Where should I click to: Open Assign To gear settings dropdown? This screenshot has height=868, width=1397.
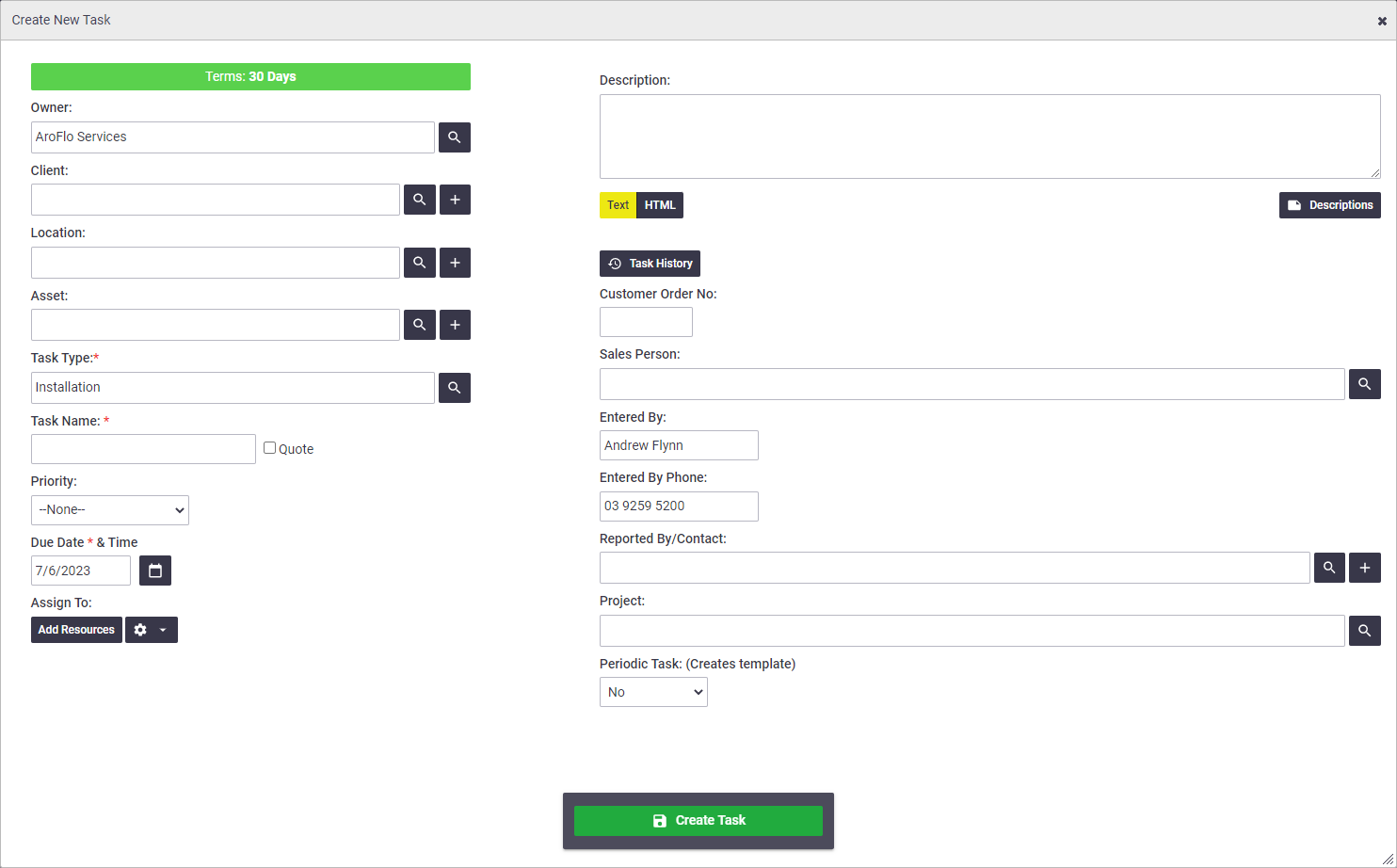(152, 630)
